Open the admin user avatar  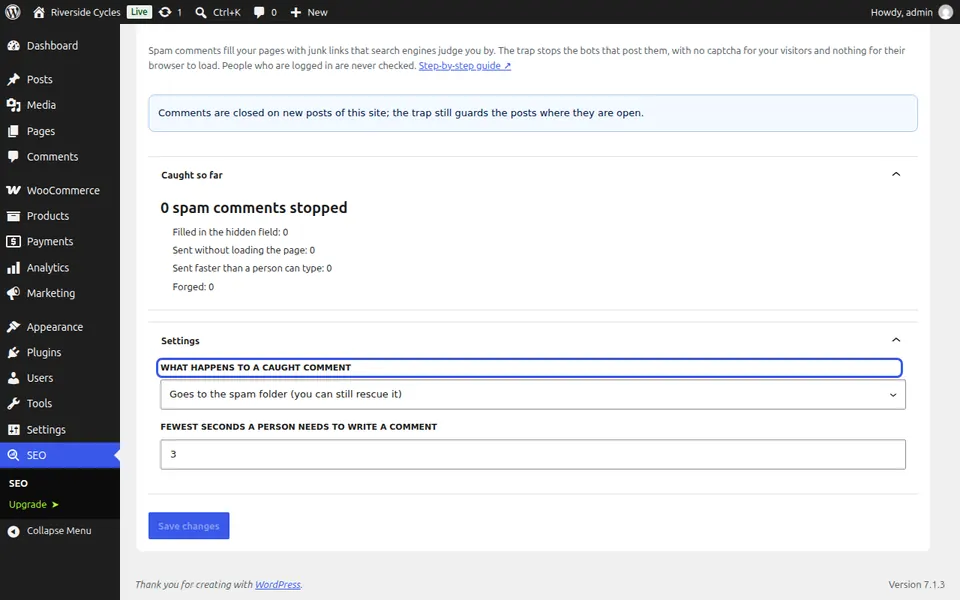pyautogui.click(x=946, y=12)
